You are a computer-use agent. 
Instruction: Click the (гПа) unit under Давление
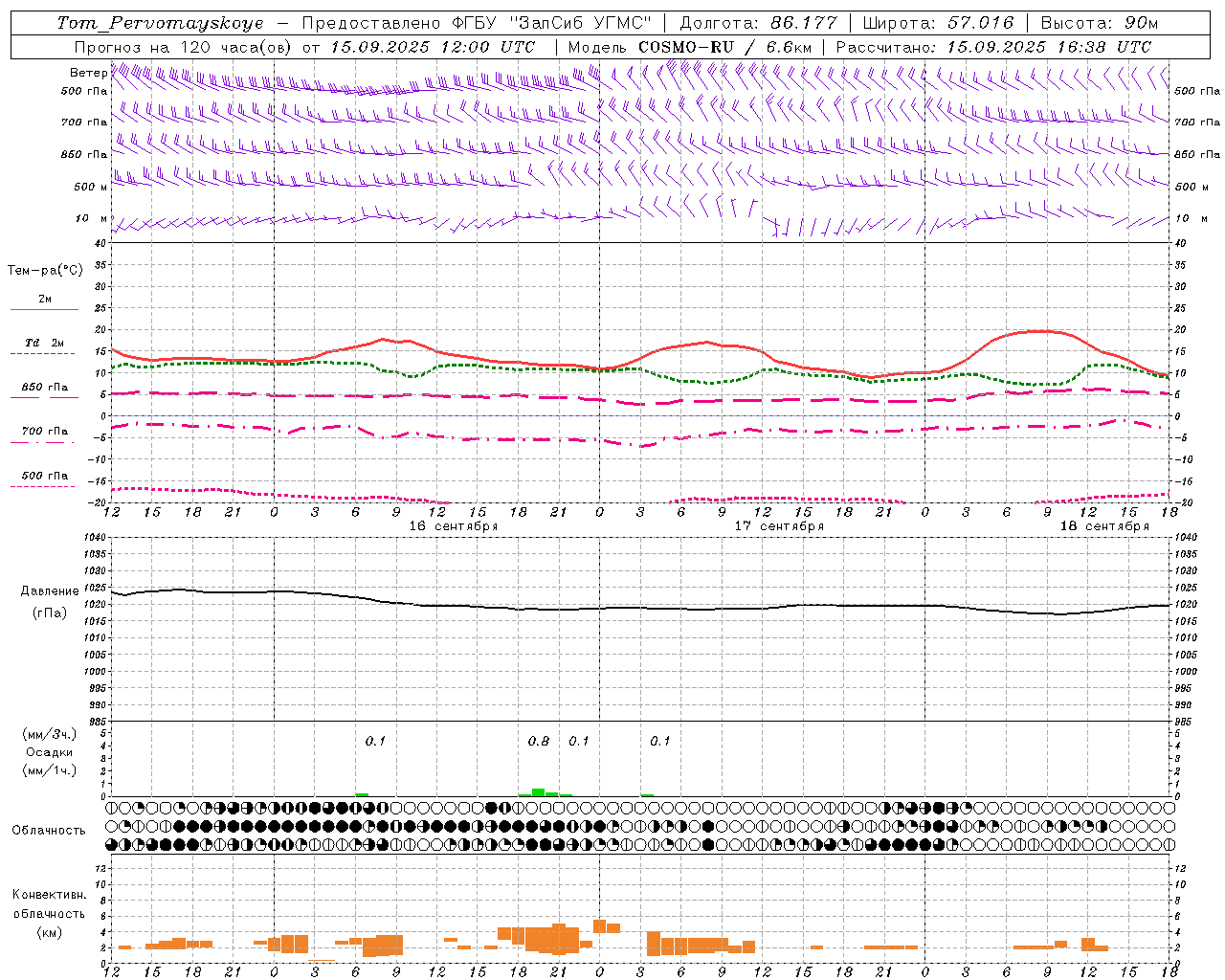[50, 612]
